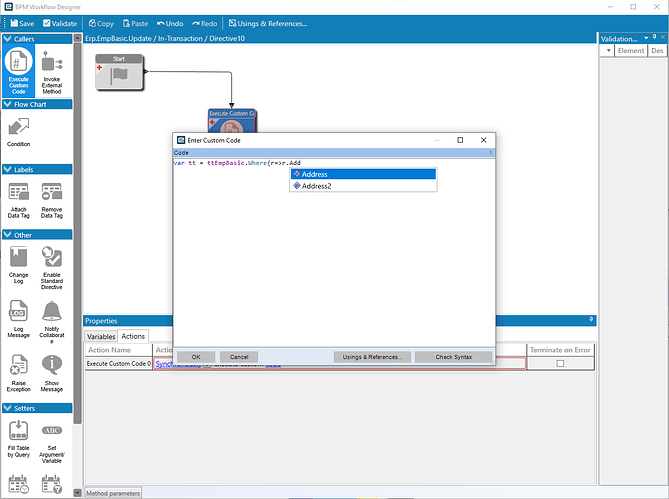Choose Address2 from the autocomplete list

click(x=364, y=186)
